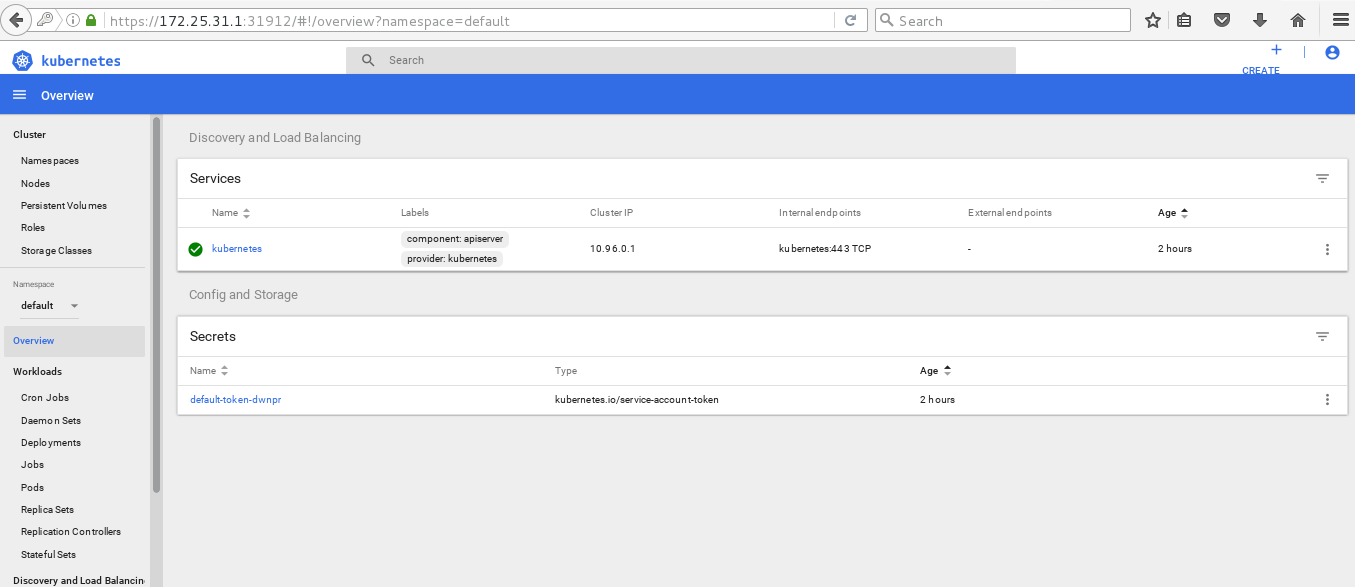Go to the browser home icon
1355x587 pixels.
point(1298,20)
